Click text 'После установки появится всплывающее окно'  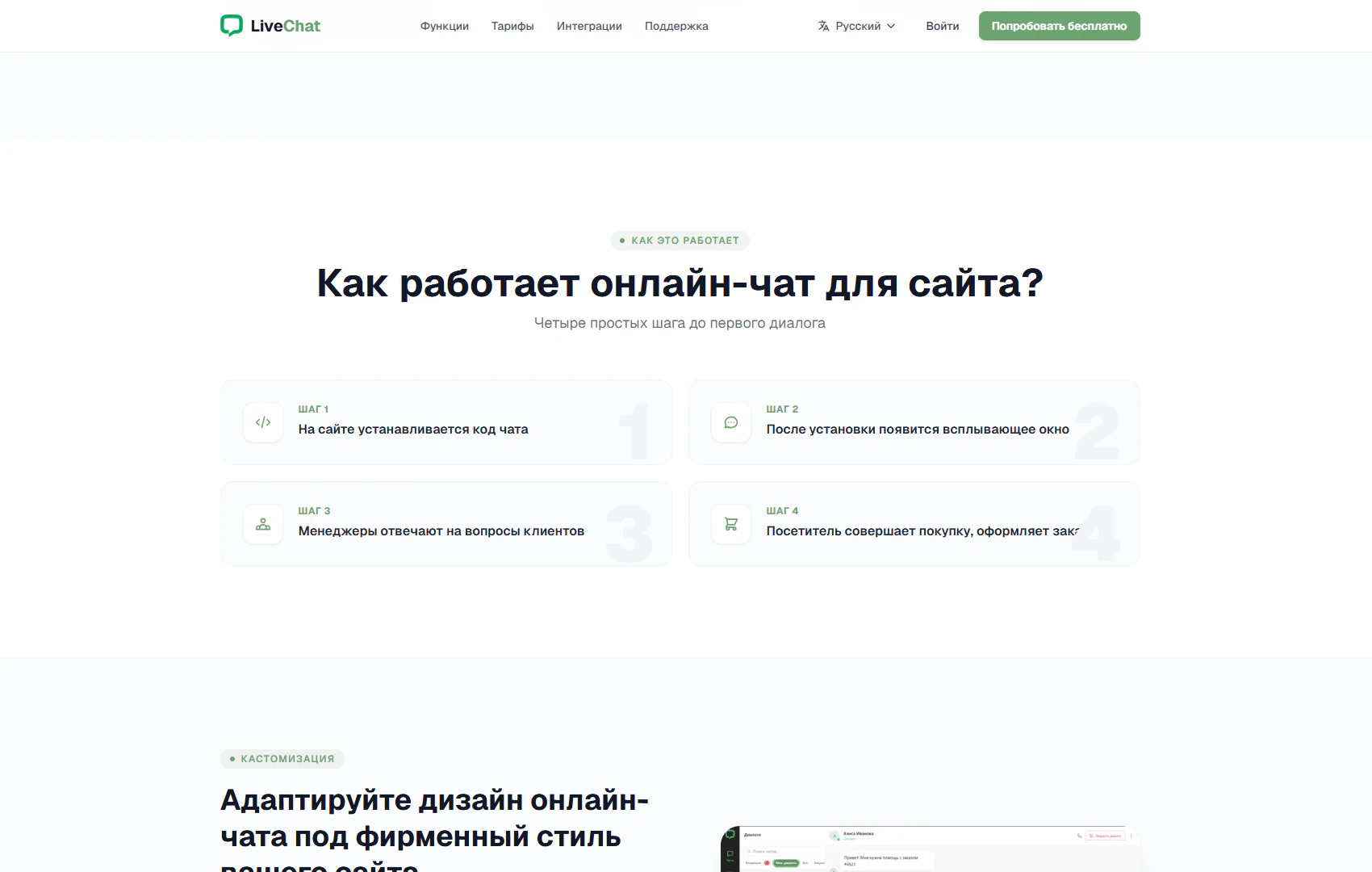pyautogui.click(x=918, y=430)
